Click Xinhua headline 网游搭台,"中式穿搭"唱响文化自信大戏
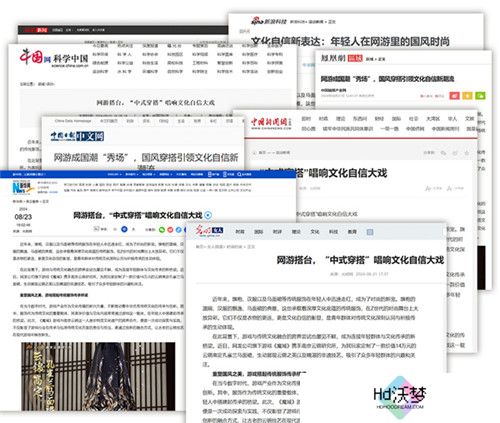This screenshot has height=423, width=500. coord(138,215)
